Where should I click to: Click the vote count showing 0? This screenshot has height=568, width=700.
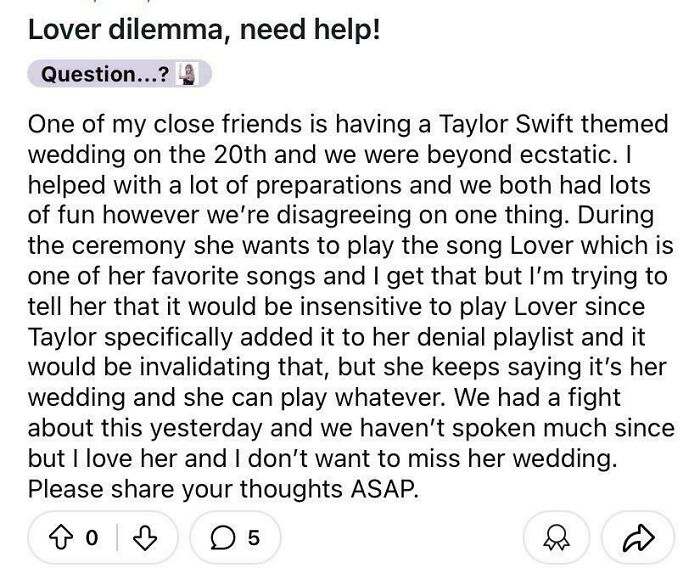point(92,537)
